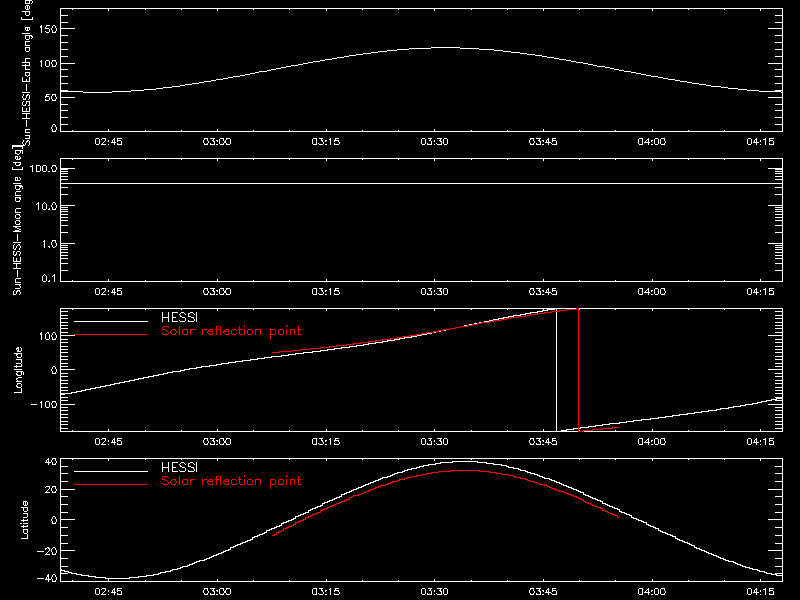
Task: Click the -100 tick on the Longitude axis
Action: pyautogui.click(x=44, y=405)
